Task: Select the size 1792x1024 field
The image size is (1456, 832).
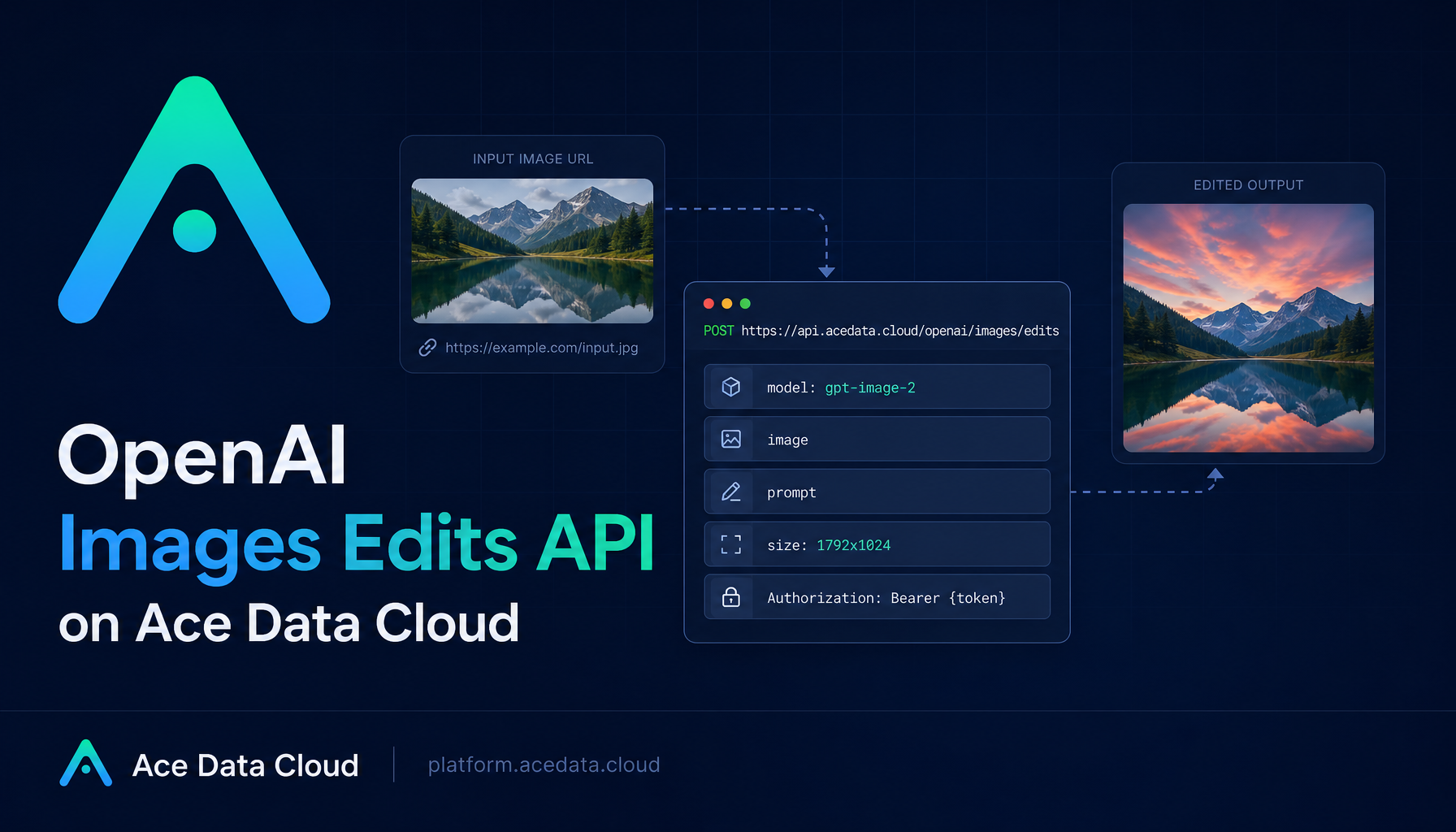Action: tap(877, 544)
